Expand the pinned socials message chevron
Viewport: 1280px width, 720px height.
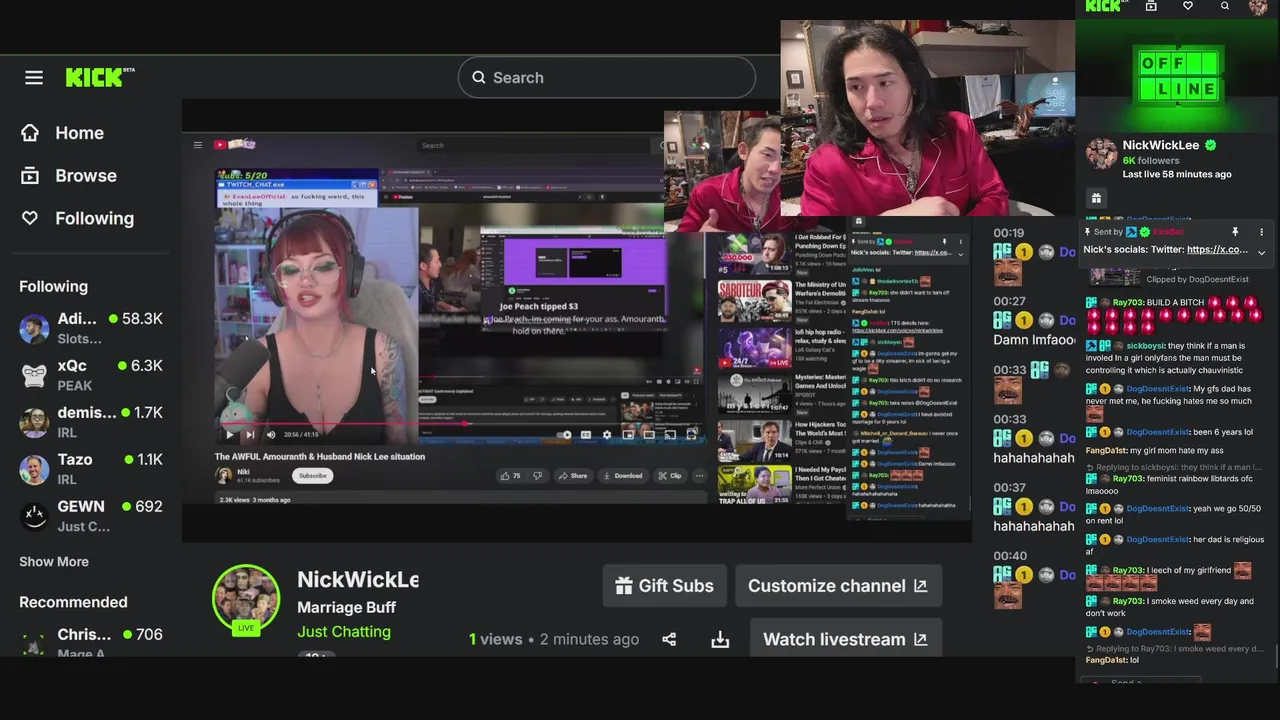click(1261, 253)
